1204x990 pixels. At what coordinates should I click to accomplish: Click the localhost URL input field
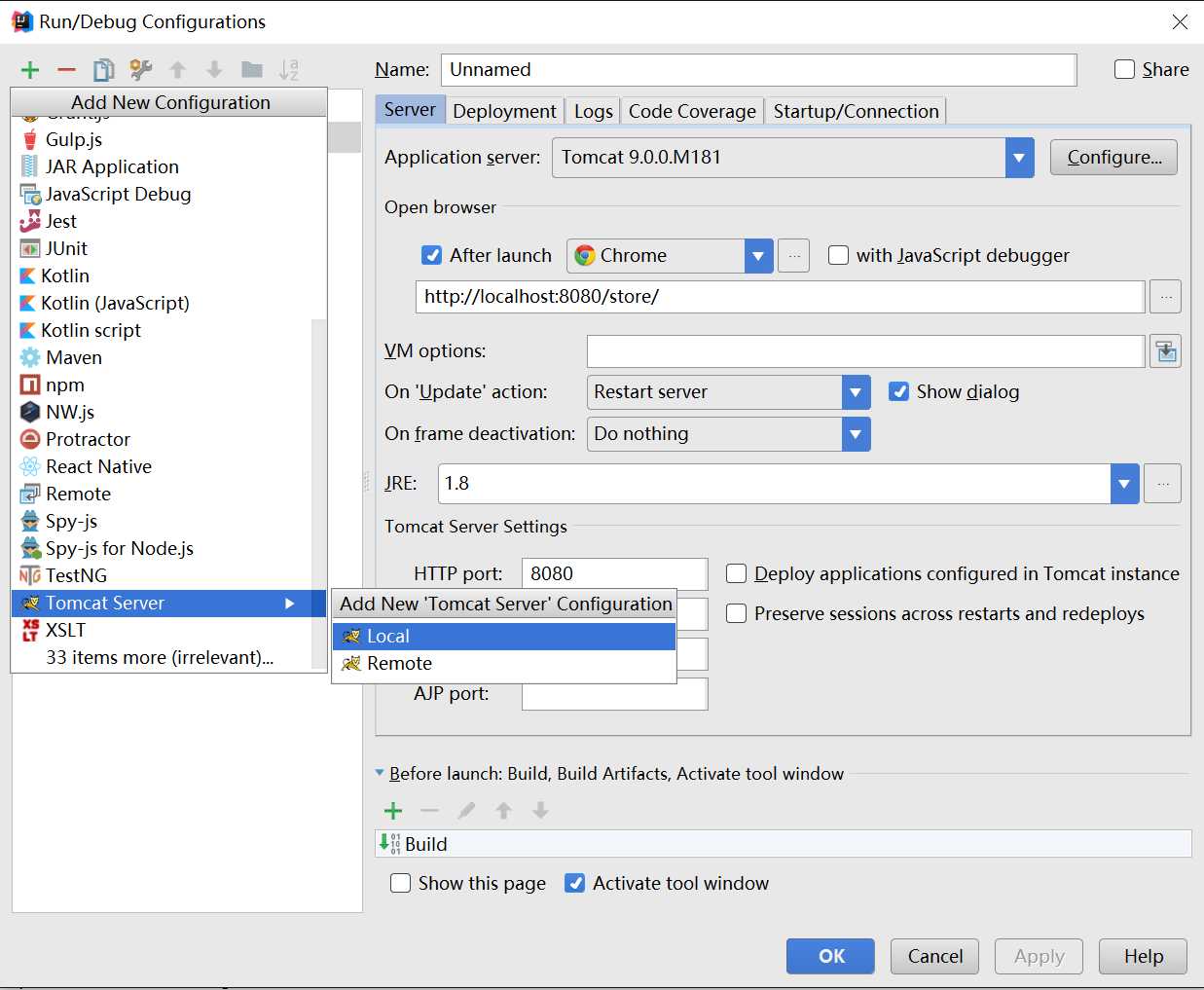(780, 297)
